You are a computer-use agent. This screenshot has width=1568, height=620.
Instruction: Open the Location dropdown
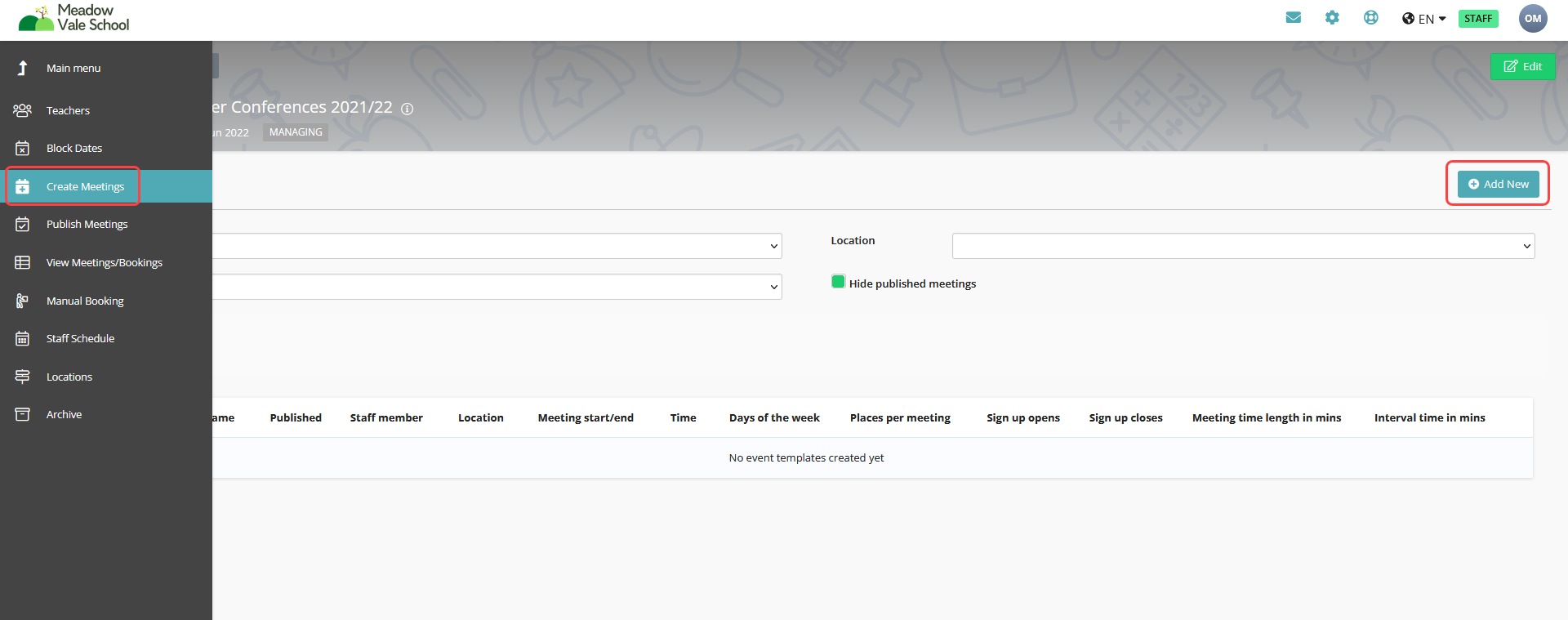pyautogui.click(x=1242, y=246)
